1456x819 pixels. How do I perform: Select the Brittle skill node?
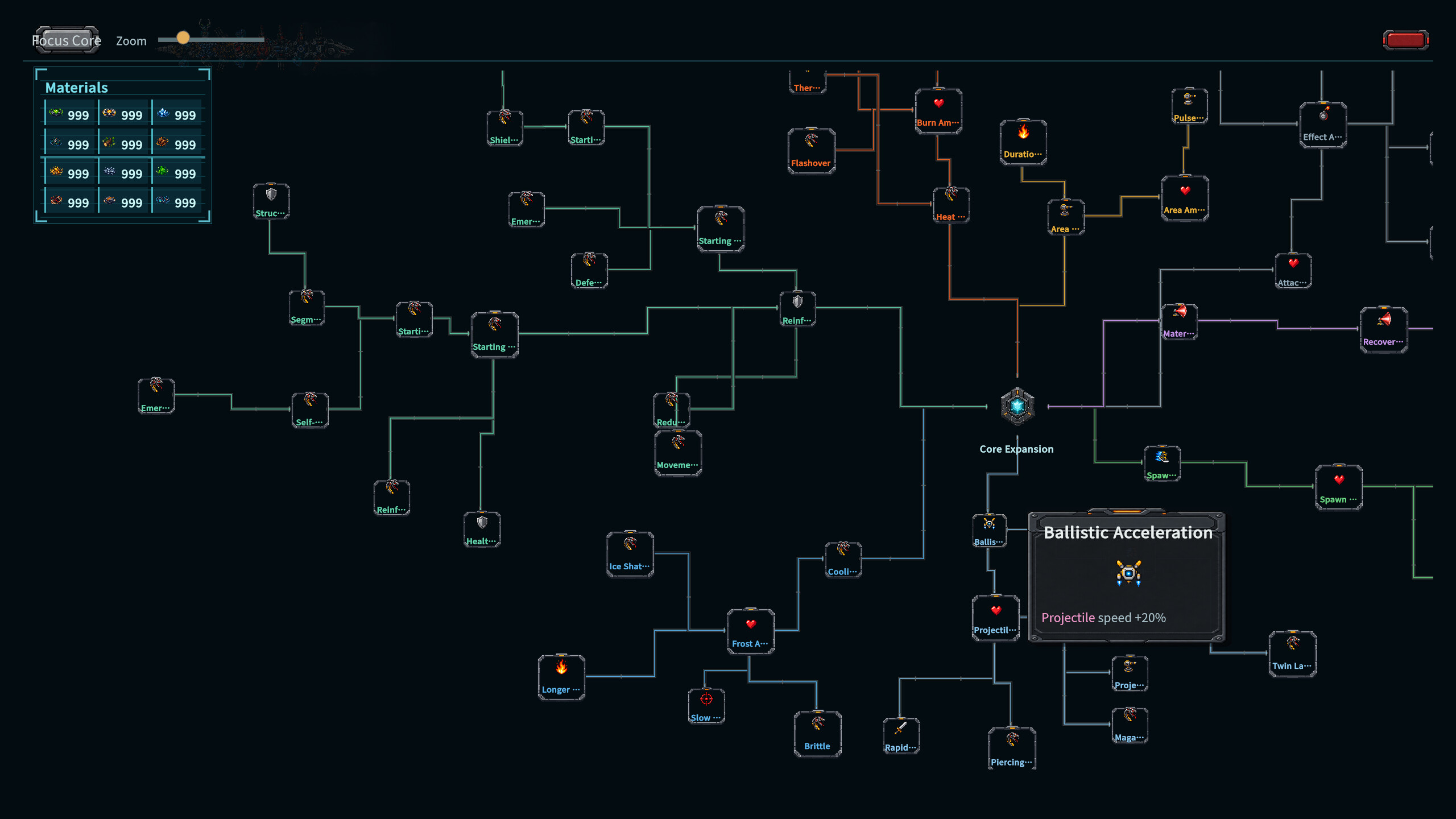click(817, 734)
